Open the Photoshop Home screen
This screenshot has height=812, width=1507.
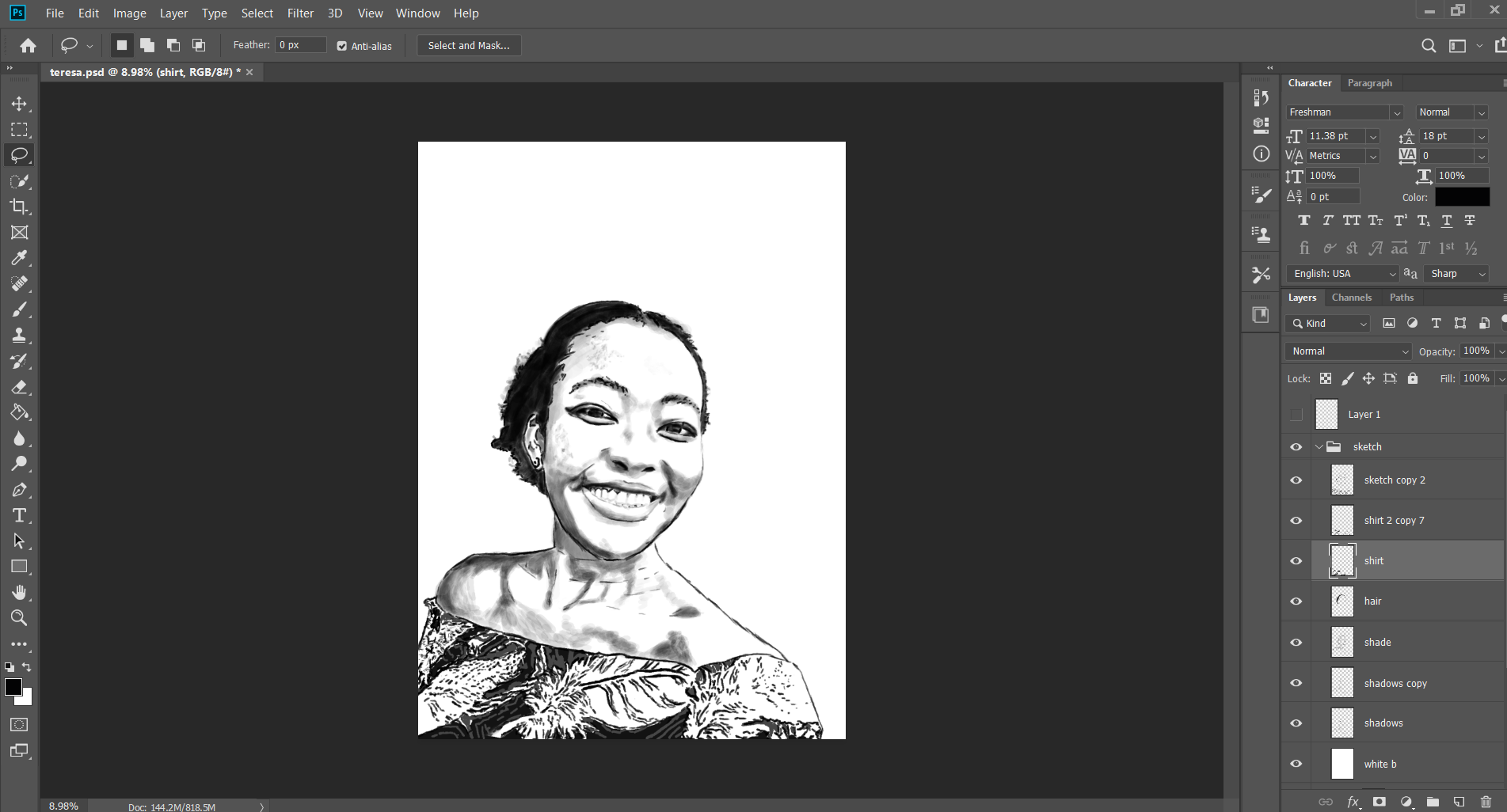point(28,45)
